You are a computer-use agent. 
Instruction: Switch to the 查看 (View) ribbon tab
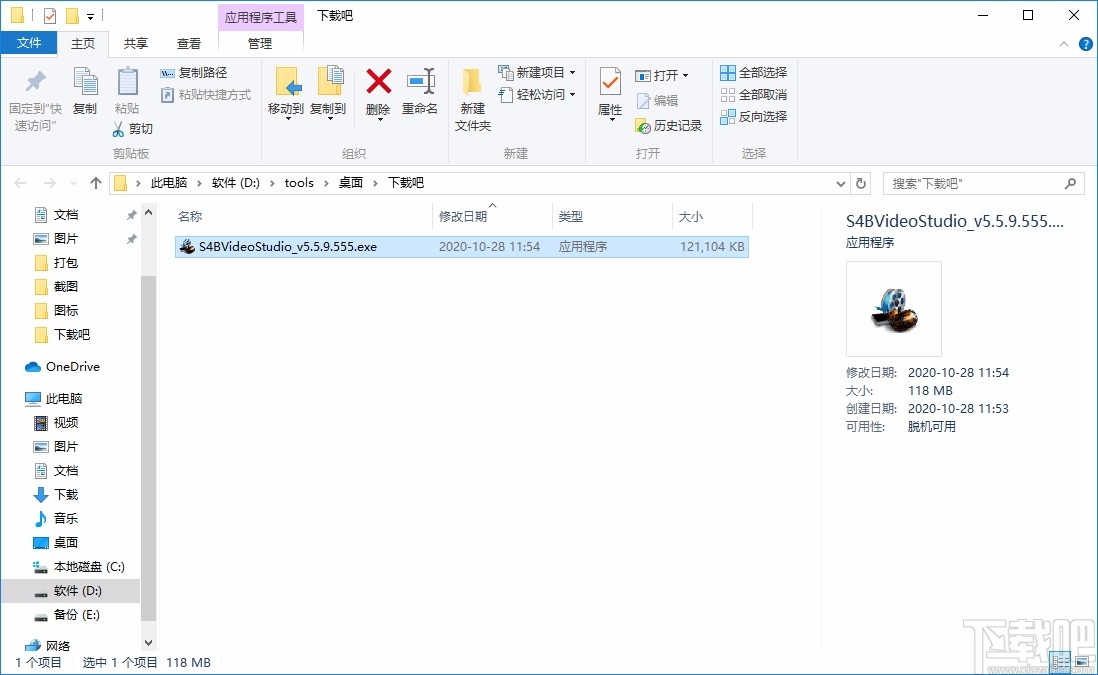pyautogui.click(x=190, y=43)
